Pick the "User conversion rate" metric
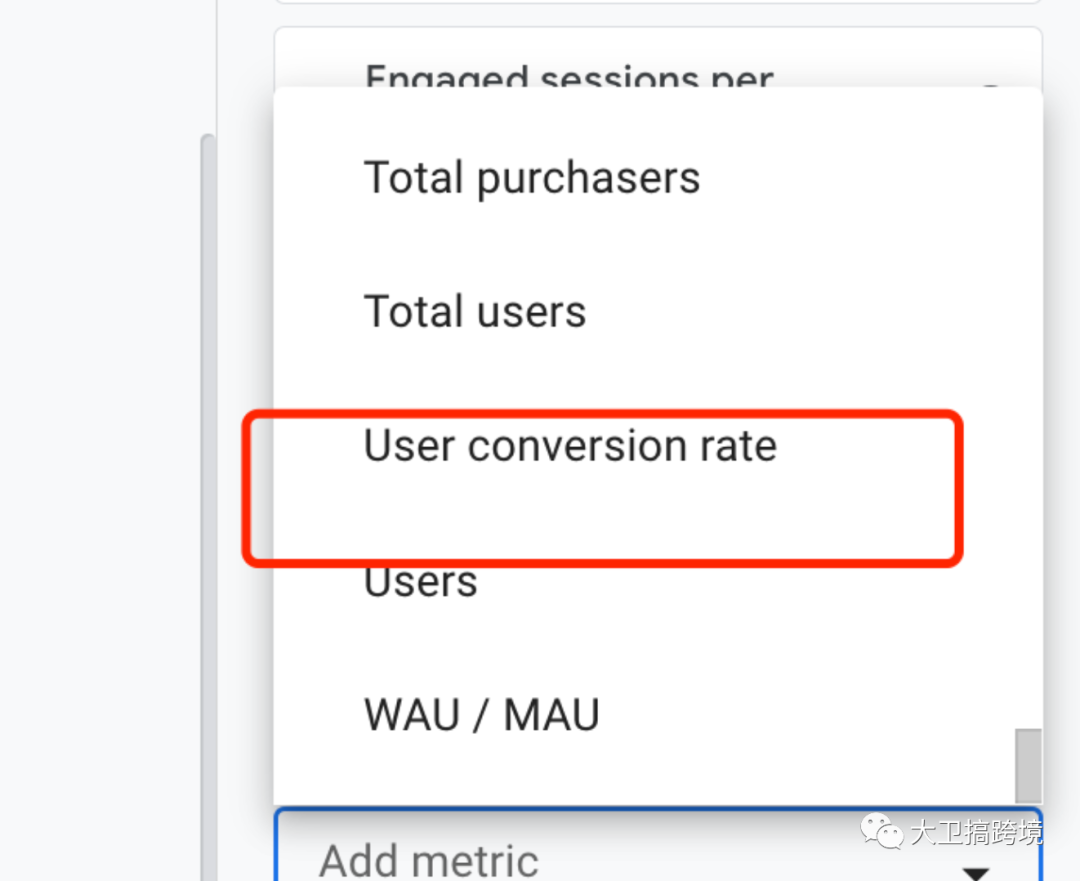This screenshot has height=881, width=1080. 569,446
